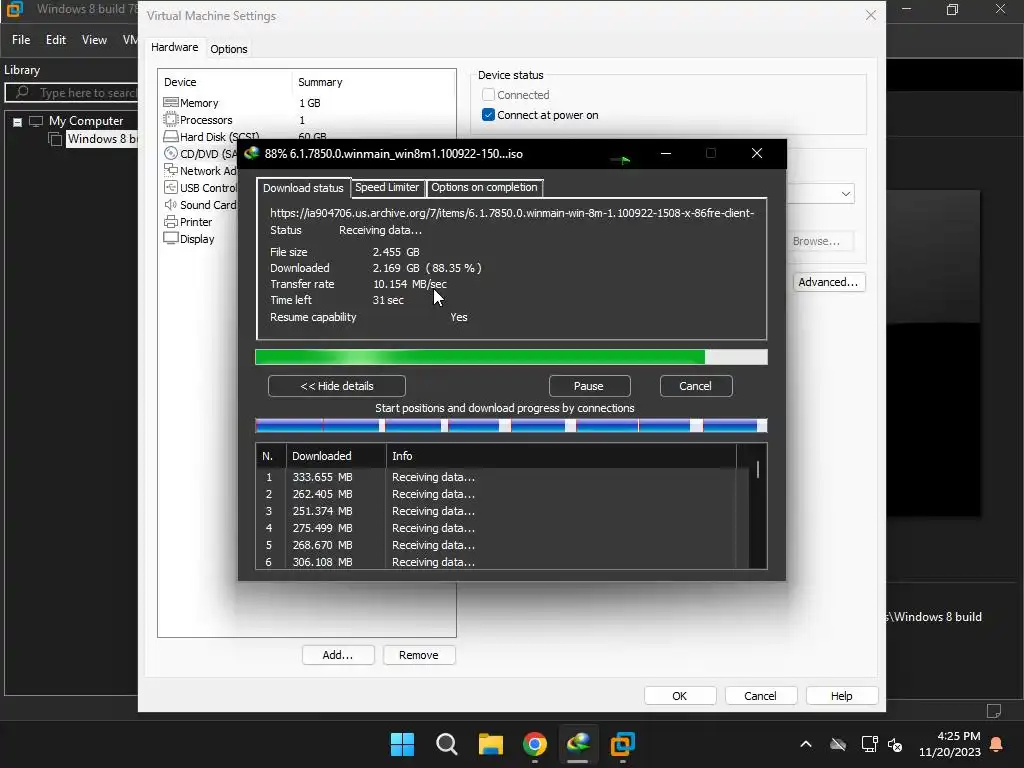Viewport: 1024px width, 768px height.
Task: Pause the download
Action: pos(589,386)
